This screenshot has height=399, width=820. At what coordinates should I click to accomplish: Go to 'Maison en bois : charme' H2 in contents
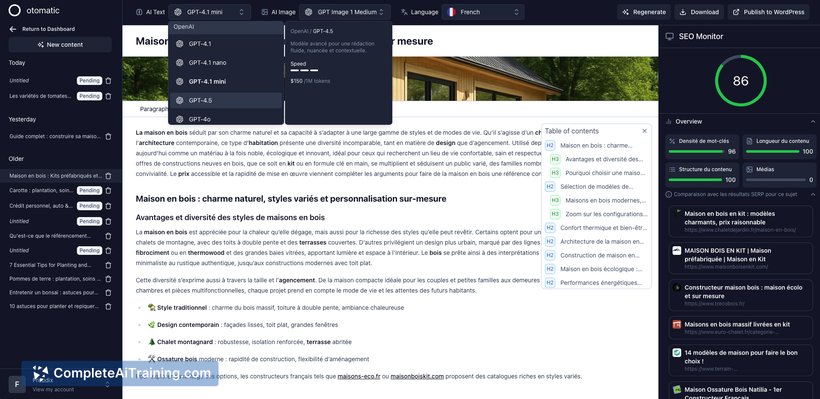point(596,145)
